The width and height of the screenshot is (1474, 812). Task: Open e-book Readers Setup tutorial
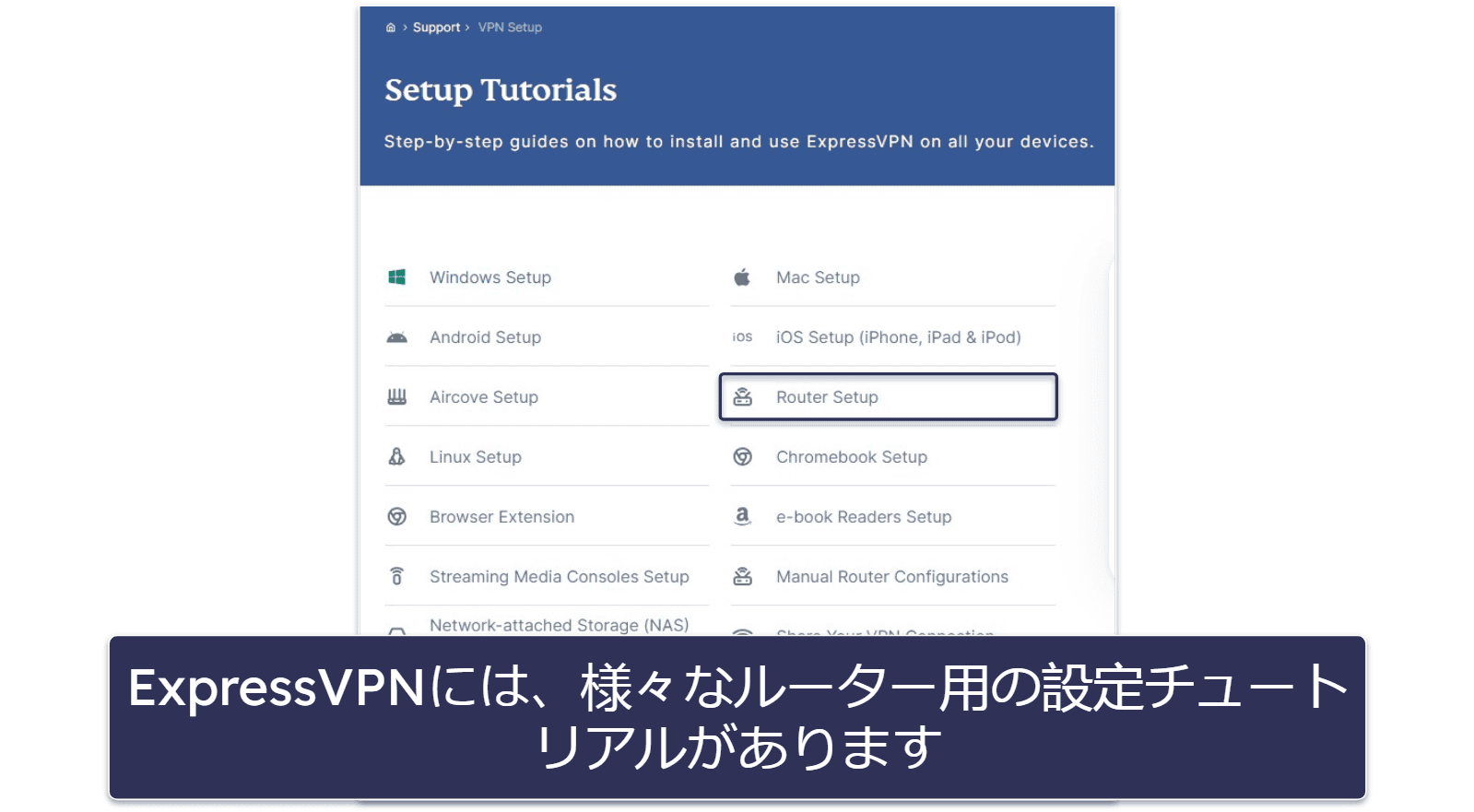[864, 517]
